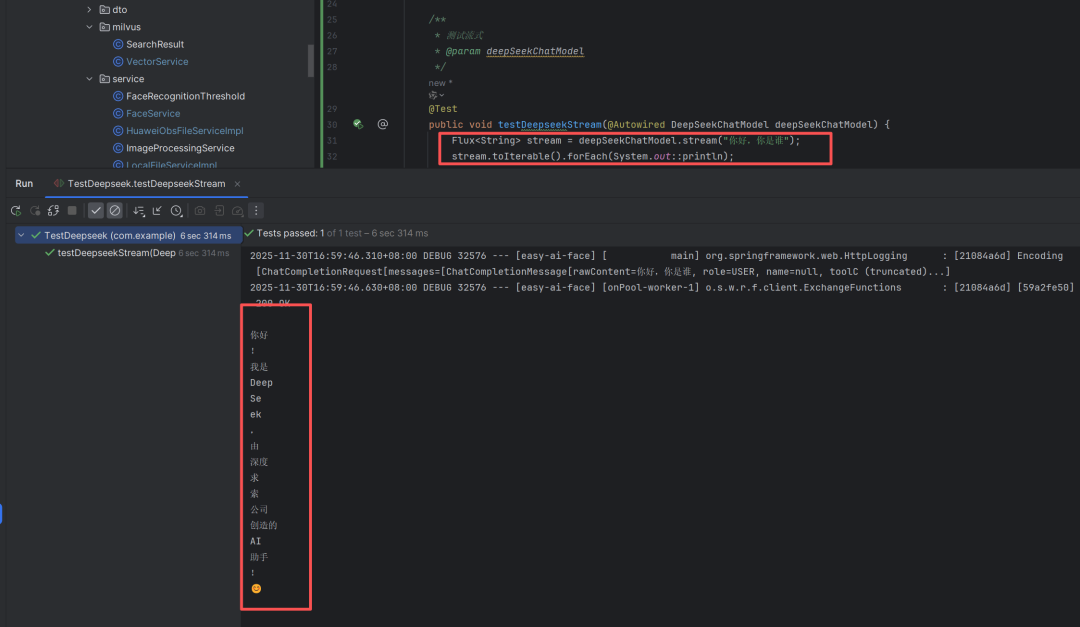Open VectorService class in project tree
Viewport: 1080px width, 627px height.
(157, 62)
